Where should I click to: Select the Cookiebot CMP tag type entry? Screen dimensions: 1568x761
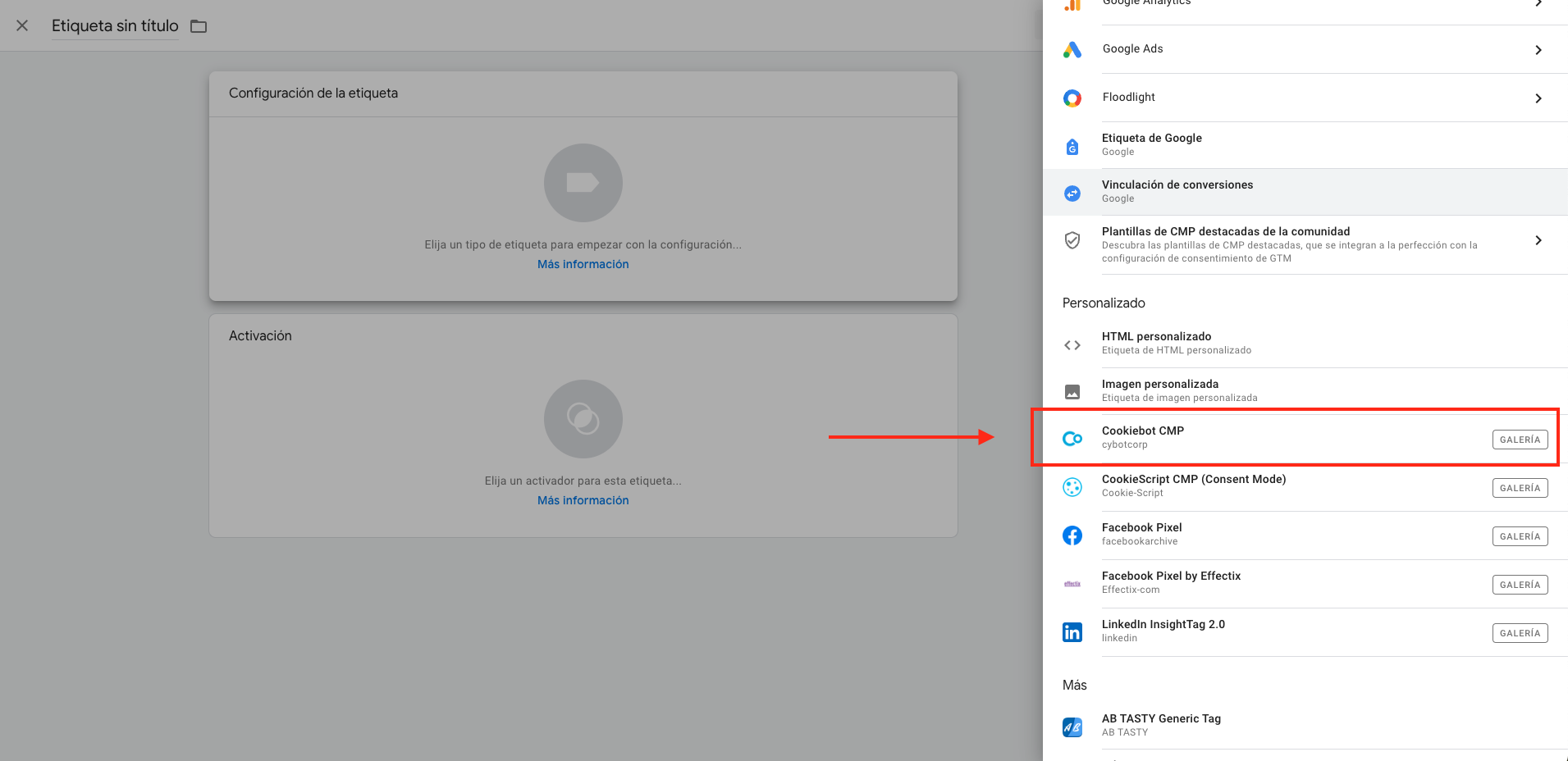1231,436
